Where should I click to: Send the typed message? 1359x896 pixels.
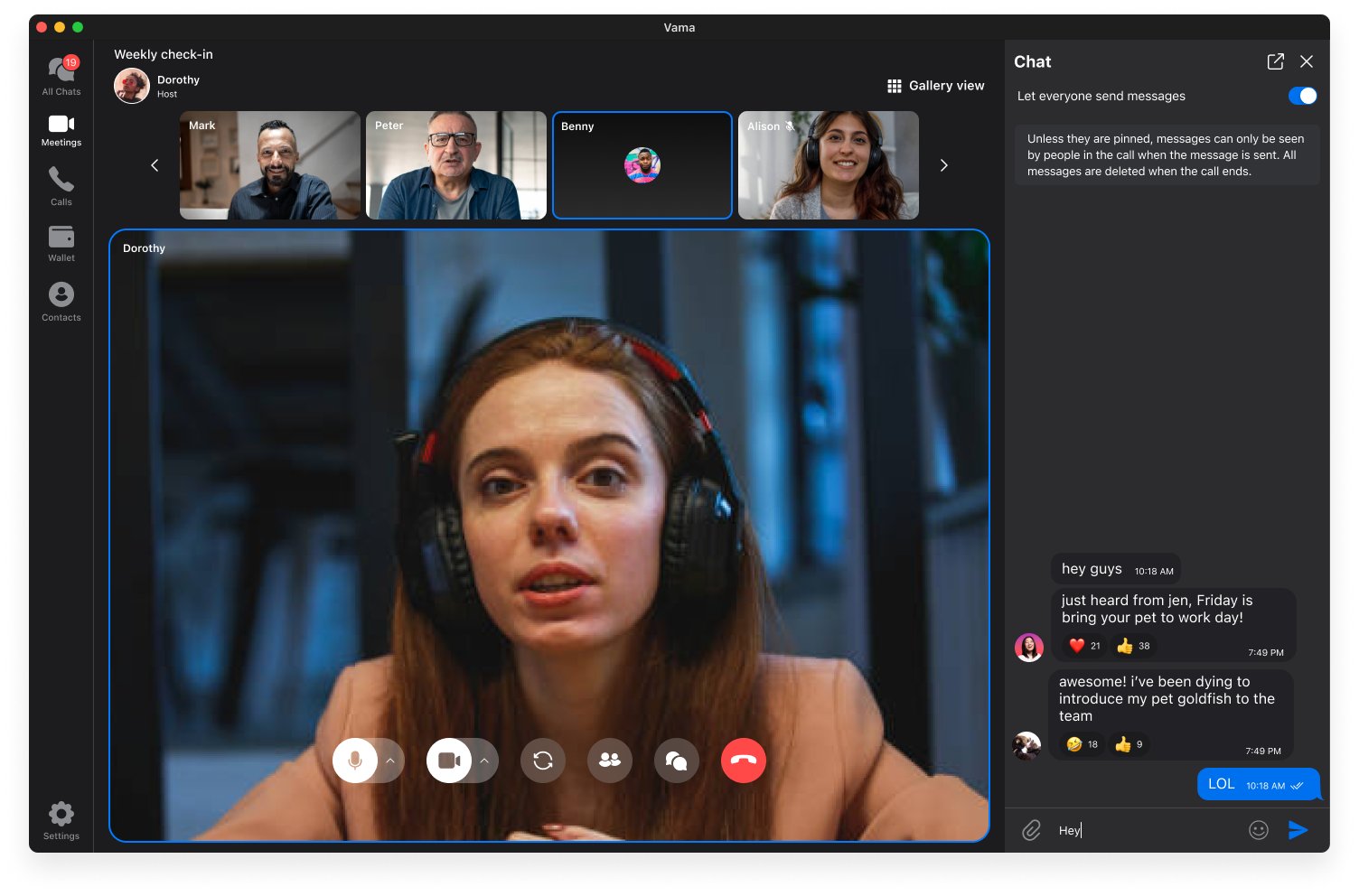coord(1298,830)
